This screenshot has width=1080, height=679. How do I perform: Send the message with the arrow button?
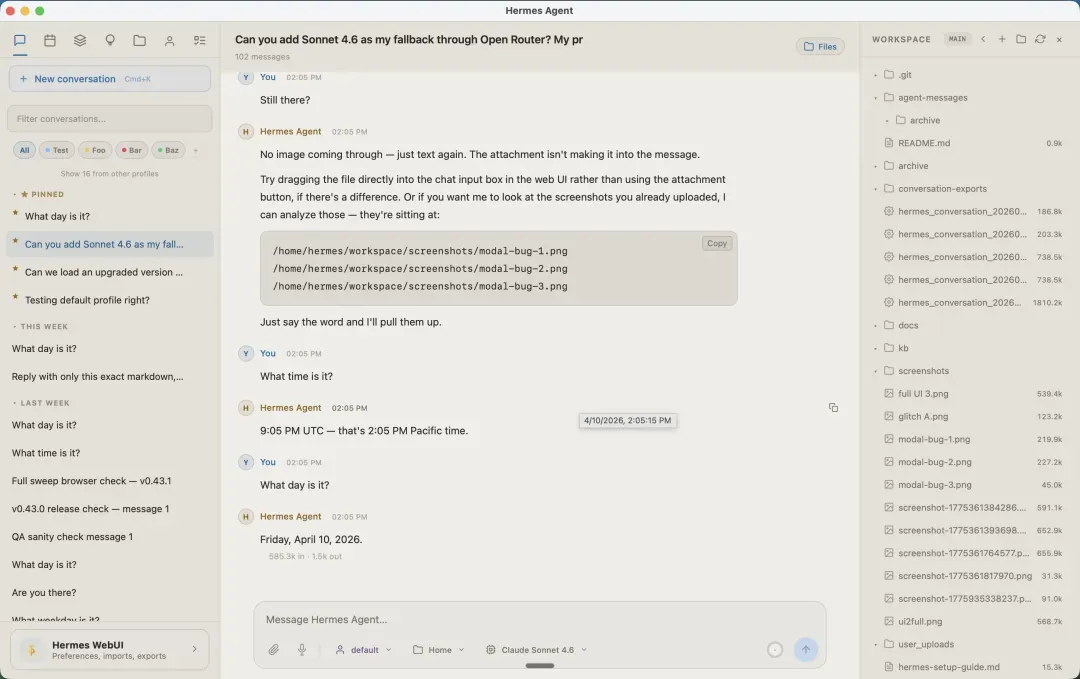805,650
